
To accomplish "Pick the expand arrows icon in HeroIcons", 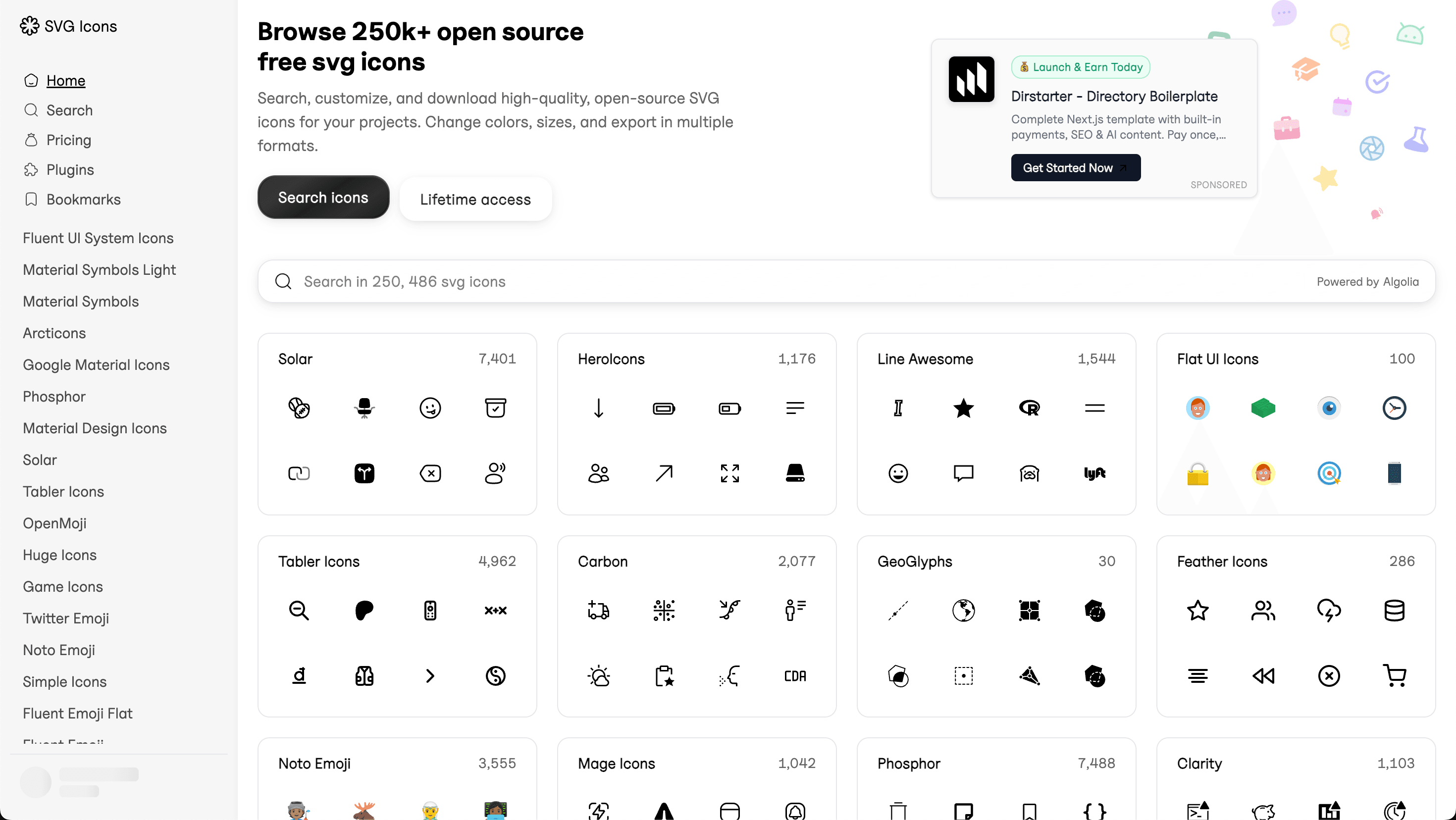I will click(729, 473).
